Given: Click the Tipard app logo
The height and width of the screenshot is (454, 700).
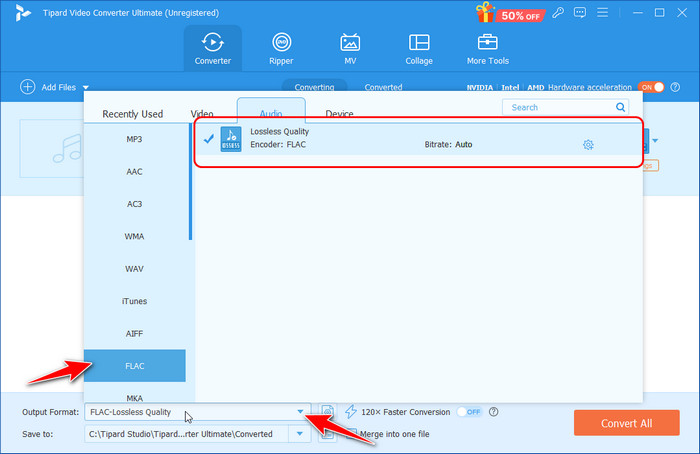Looking at the screenshot, I should 22,13.
